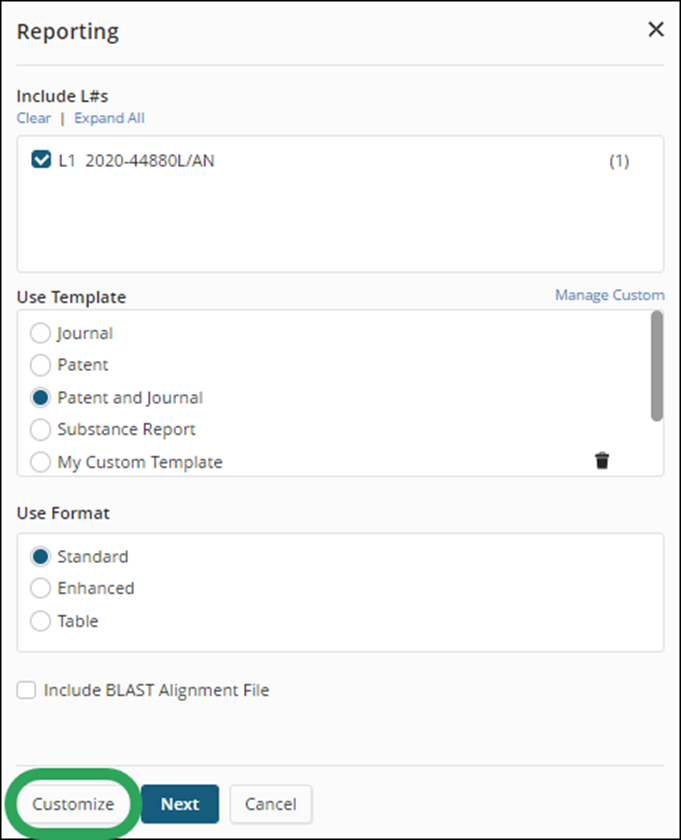Select Standard format option
Image resolution: width=681 pixels, height=840 pixels.
click(40, 557)
